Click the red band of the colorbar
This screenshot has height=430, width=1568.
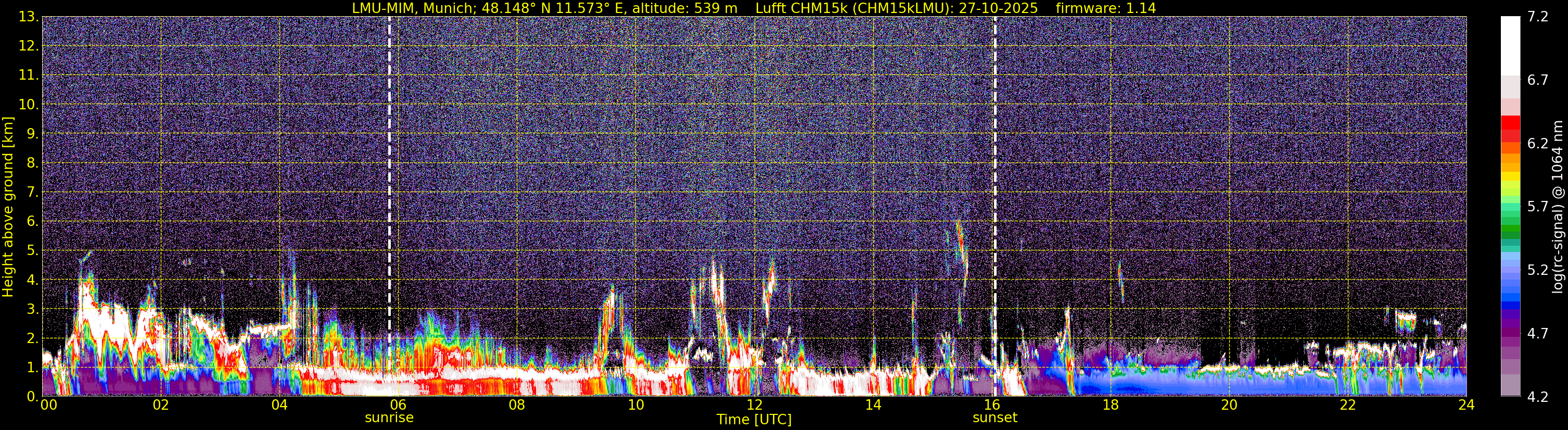[x=1510, y=129]
